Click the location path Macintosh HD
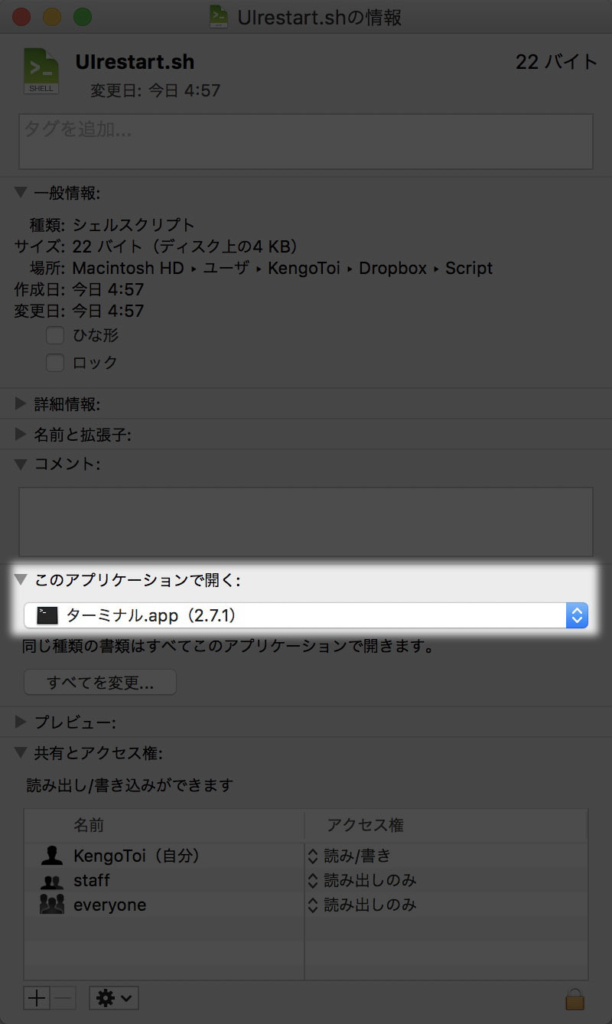612x1024 pixels. pyautogui.click(x=128, y=268)
